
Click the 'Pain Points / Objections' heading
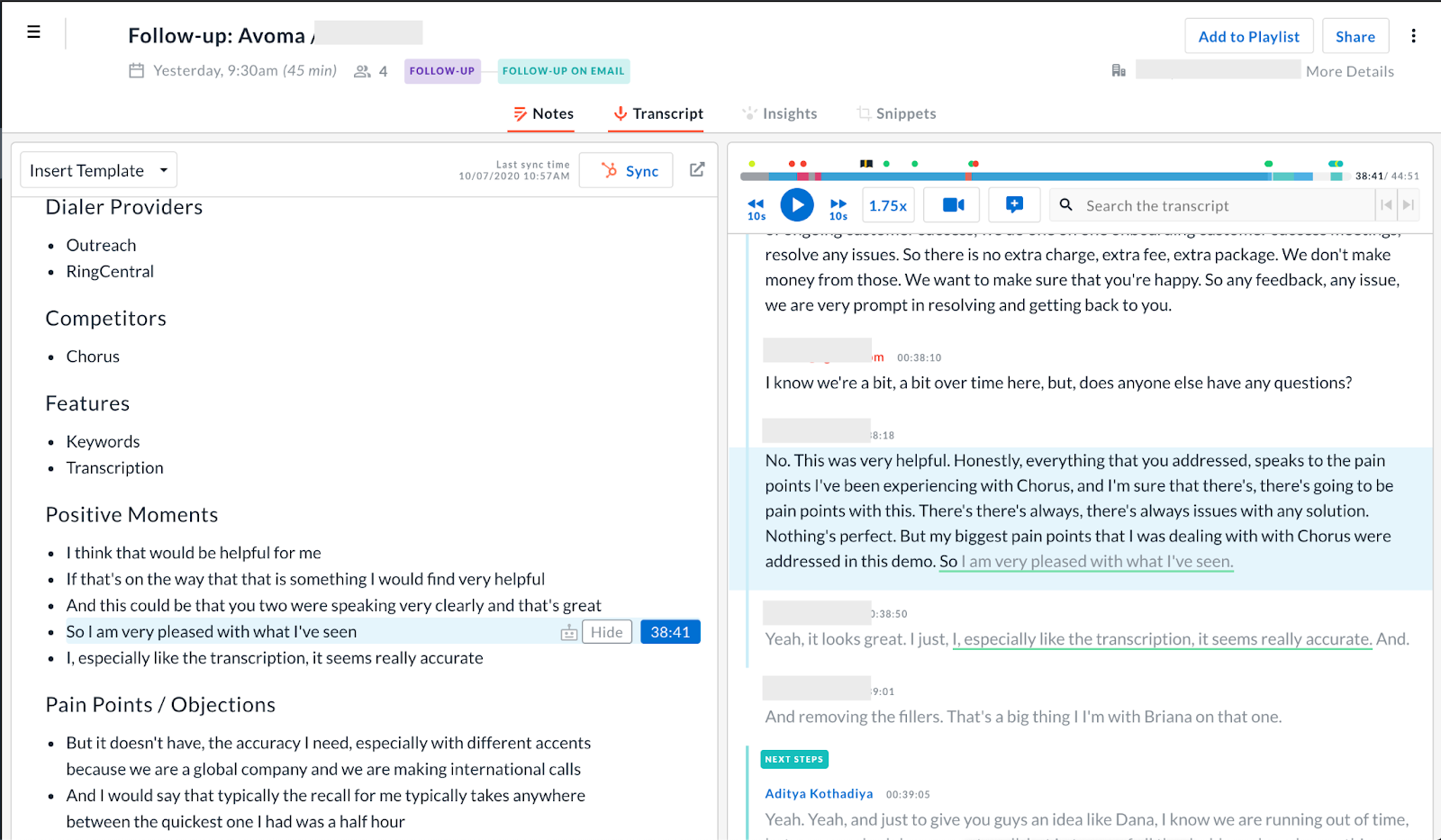160,704
